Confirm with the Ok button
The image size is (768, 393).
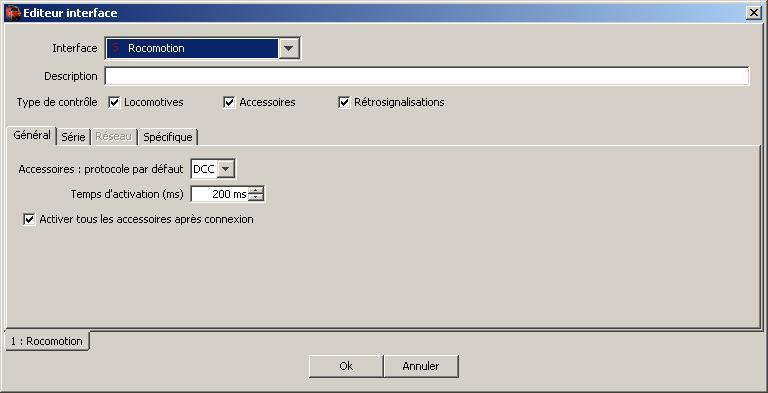[x=346, y=366]
